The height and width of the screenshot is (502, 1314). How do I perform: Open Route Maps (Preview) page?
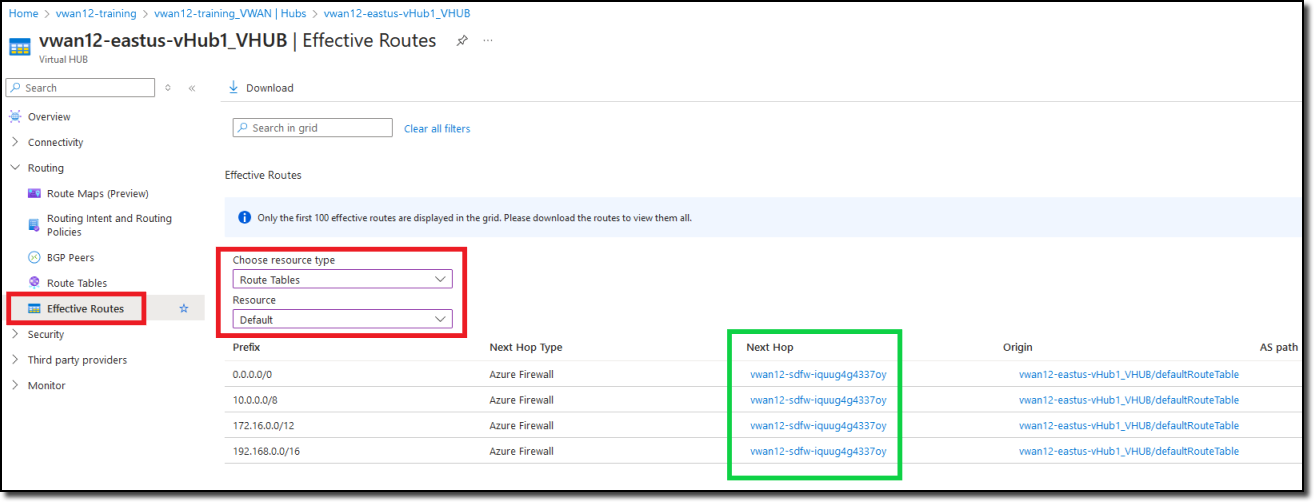(97, 193)
